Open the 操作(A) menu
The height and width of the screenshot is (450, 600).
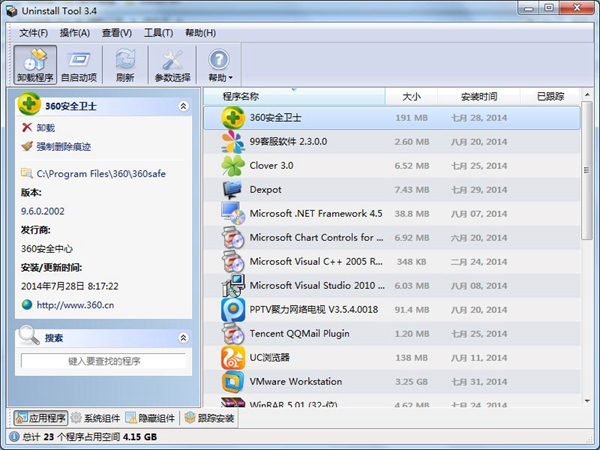pyautogui.click(x=75, y=33)
